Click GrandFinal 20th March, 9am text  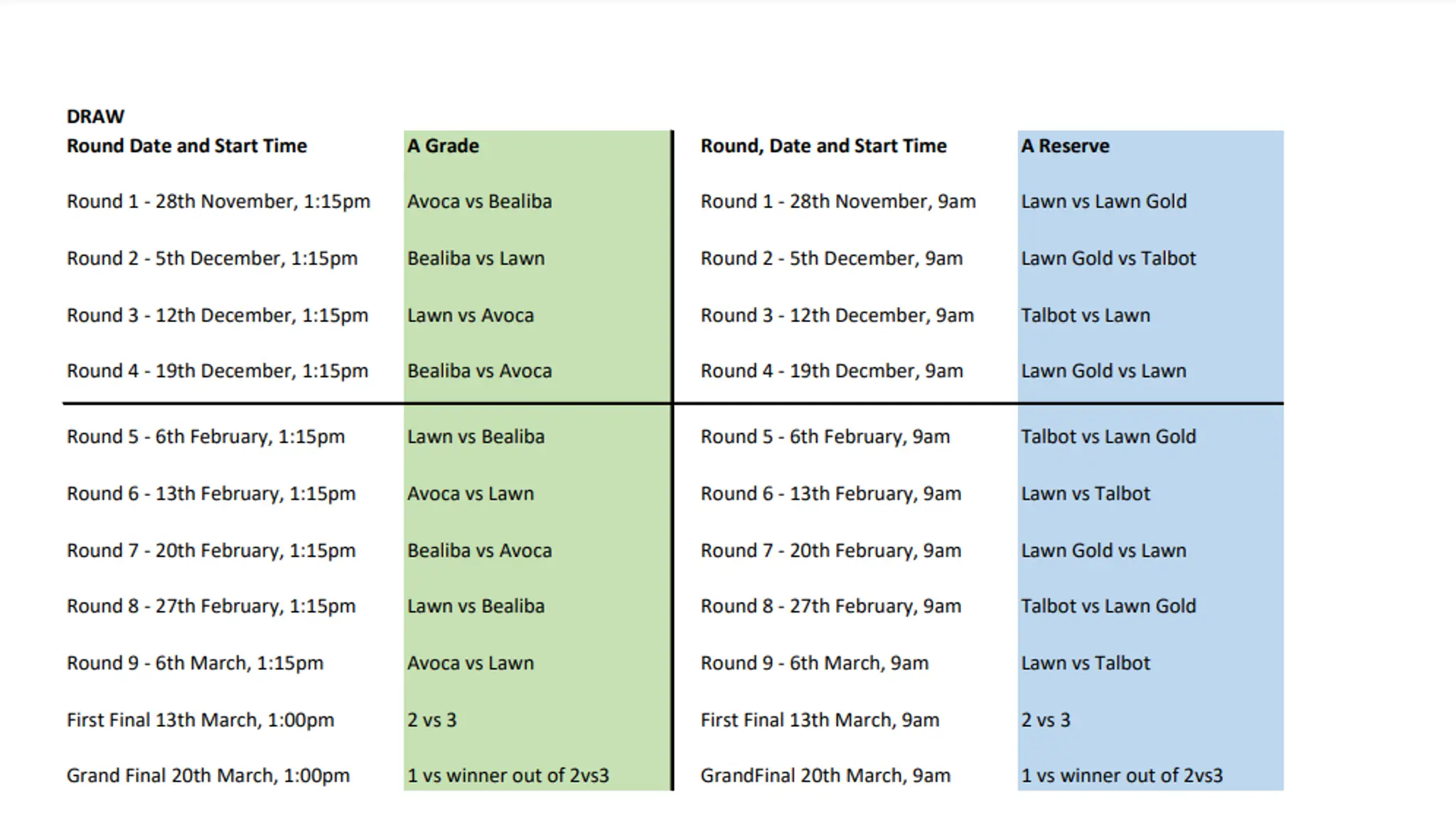tap(825, 775)
